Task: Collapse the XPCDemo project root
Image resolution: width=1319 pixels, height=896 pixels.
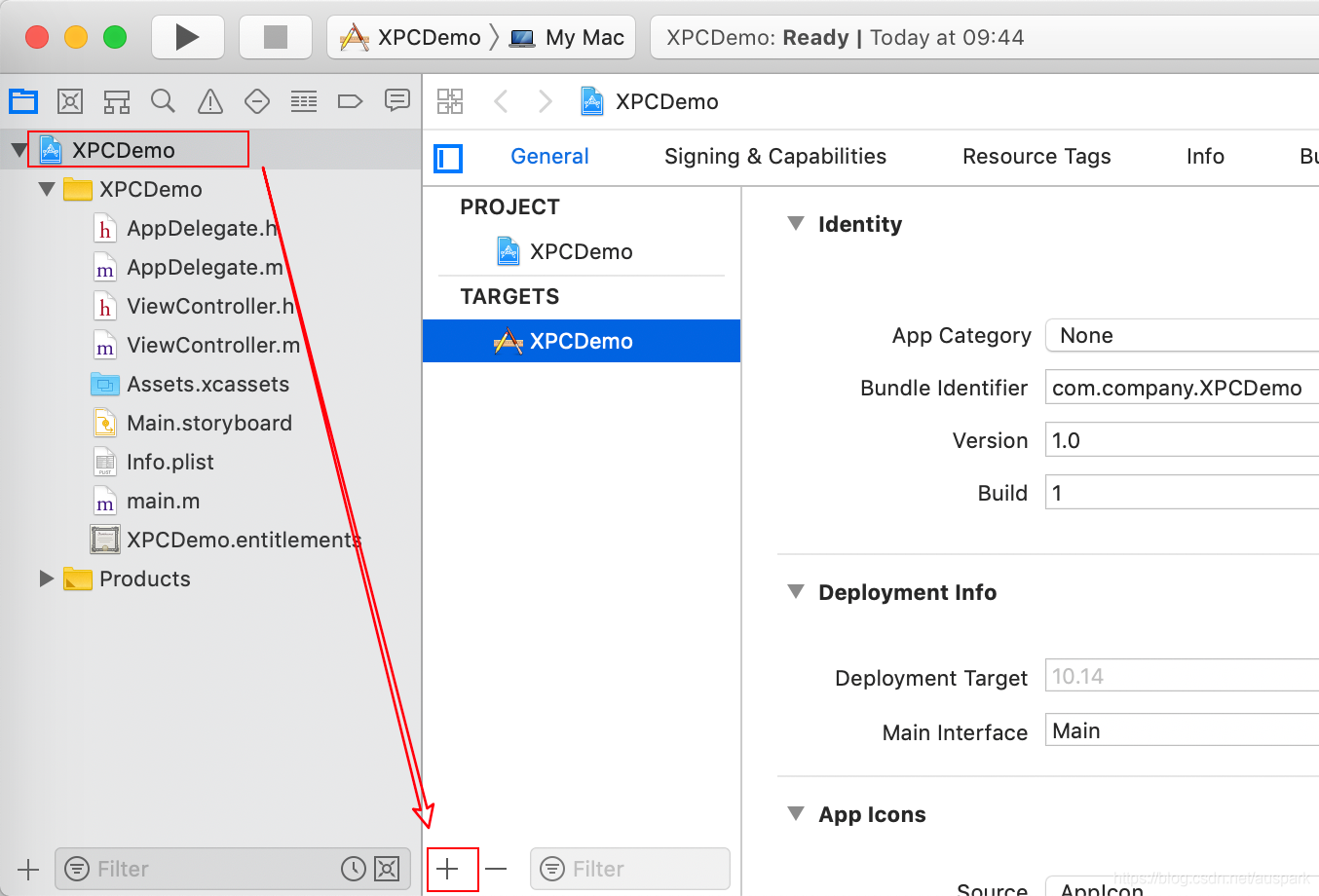Action: 19,150
